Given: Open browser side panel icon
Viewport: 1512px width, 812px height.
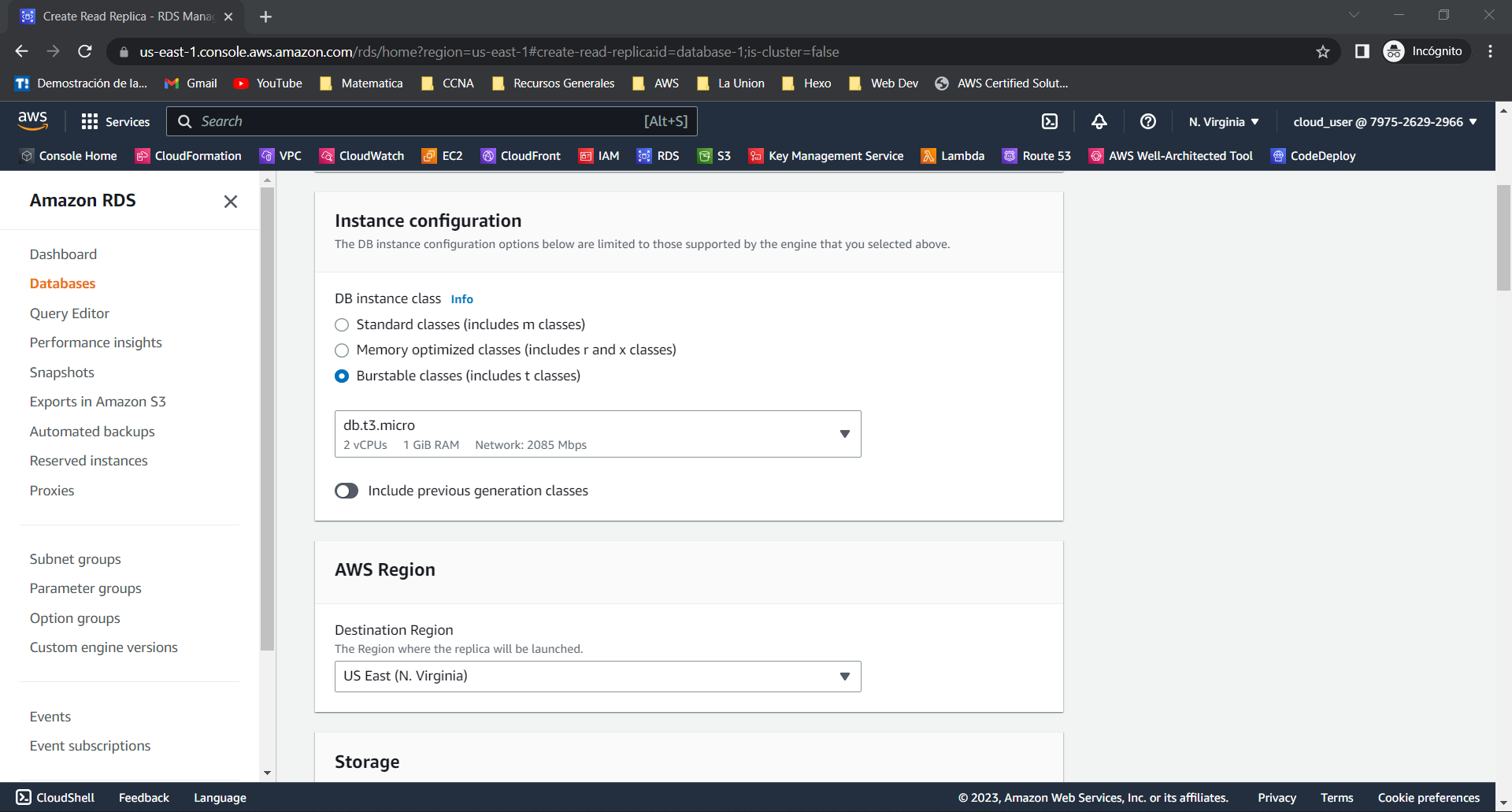Looking at the screenshot, I should pos(1362,52).
